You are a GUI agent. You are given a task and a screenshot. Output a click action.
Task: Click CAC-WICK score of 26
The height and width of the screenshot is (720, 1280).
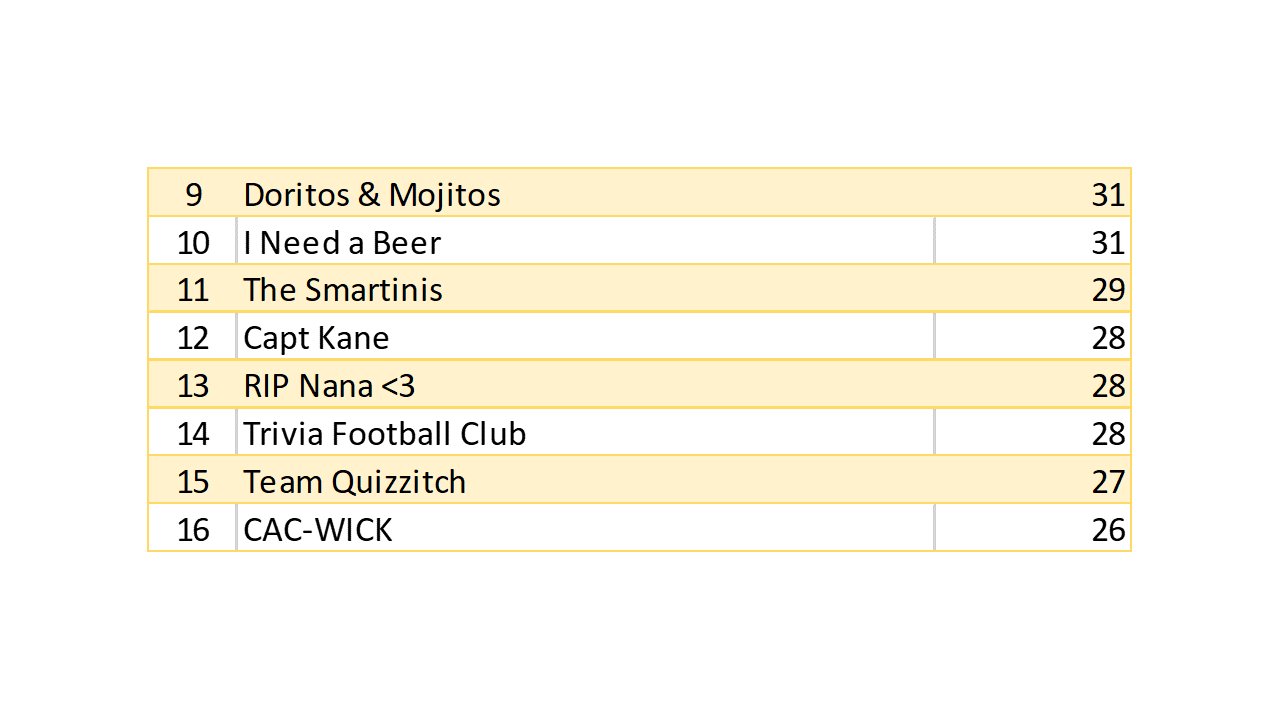(1108, 530)
